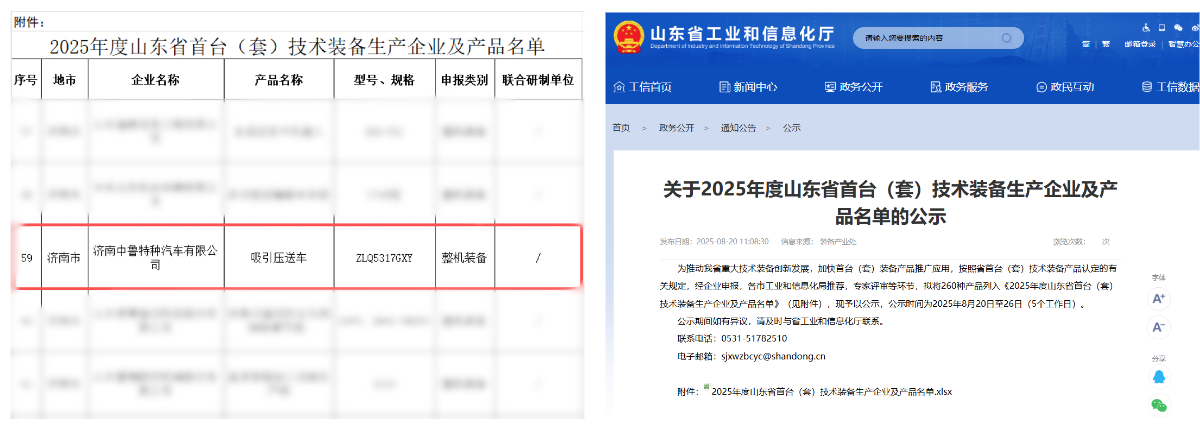Download the 2025年度山东省首台(套) xlsx attachment
This screenshot has height=430, width=1200.
coord(832,391)
